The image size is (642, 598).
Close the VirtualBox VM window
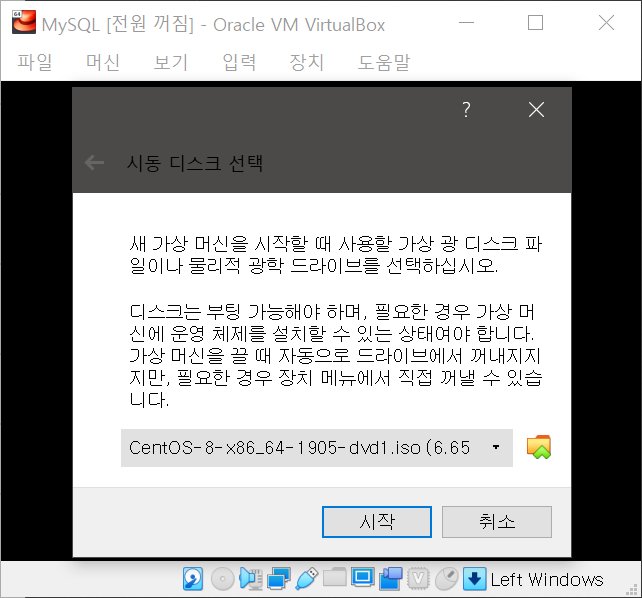tap(606, 23)
